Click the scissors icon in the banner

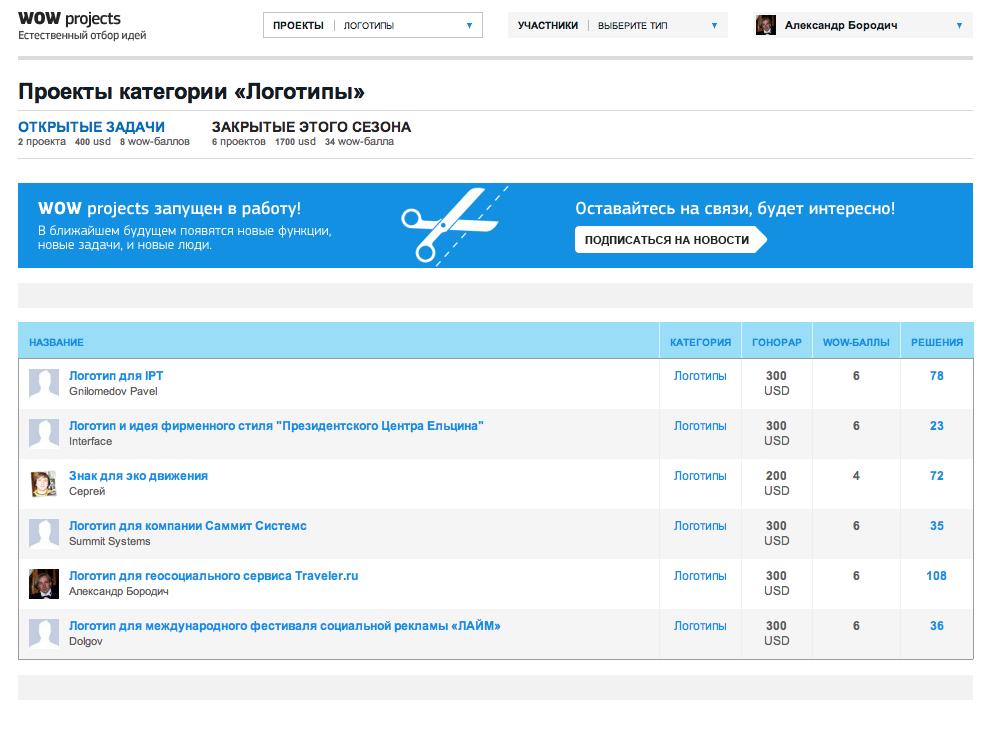(453, 225)
